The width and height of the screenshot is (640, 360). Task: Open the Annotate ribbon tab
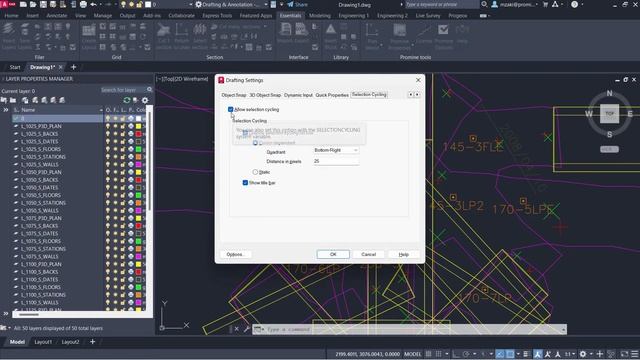[57, 16]
